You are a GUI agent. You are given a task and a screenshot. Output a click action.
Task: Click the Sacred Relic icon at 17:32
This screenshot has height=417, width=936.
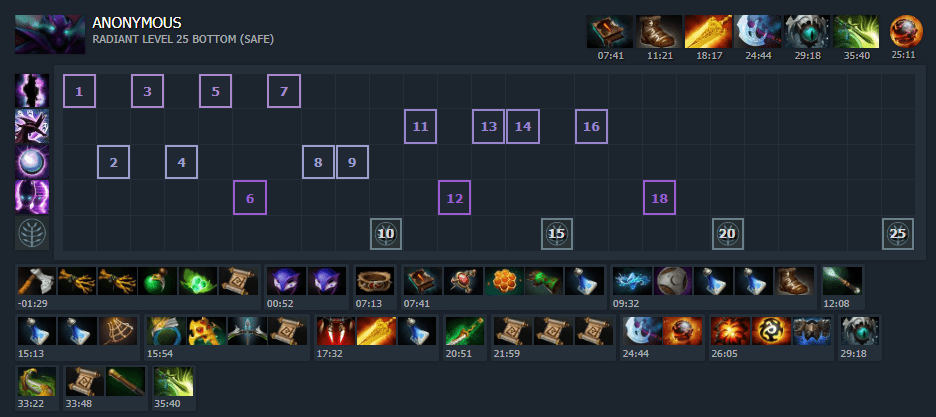[x=336, y=331]
